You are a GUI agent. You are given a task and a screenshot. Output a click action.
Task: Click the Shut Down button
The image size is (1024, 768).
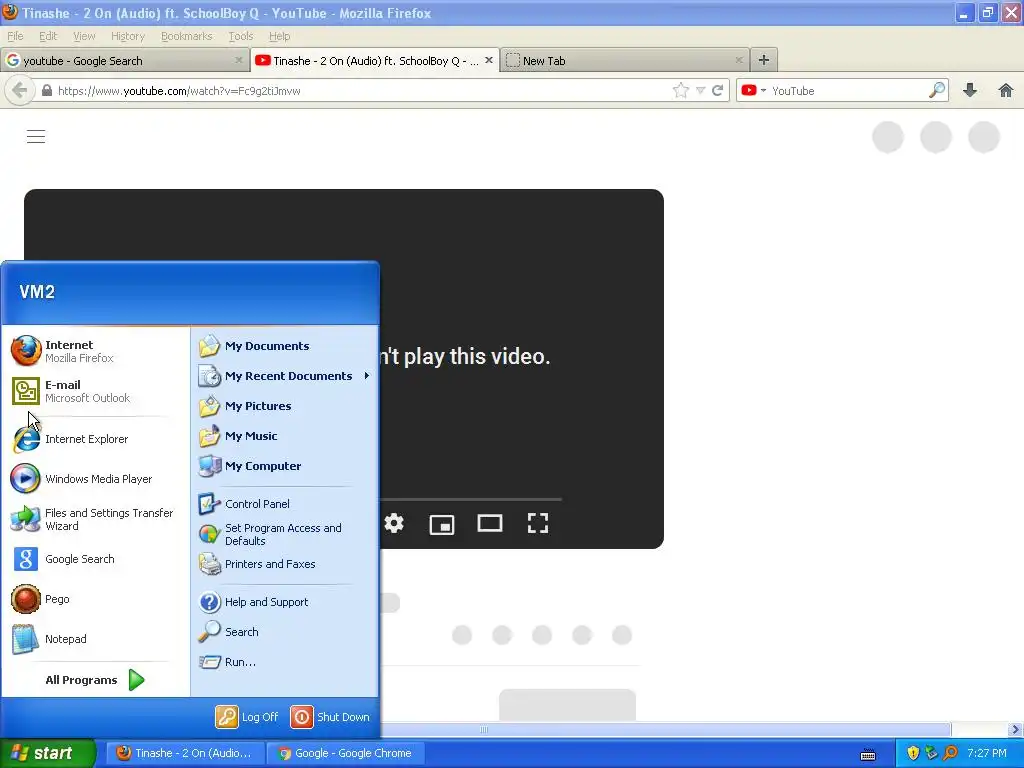pyautogui.click(x=330, y=716)
